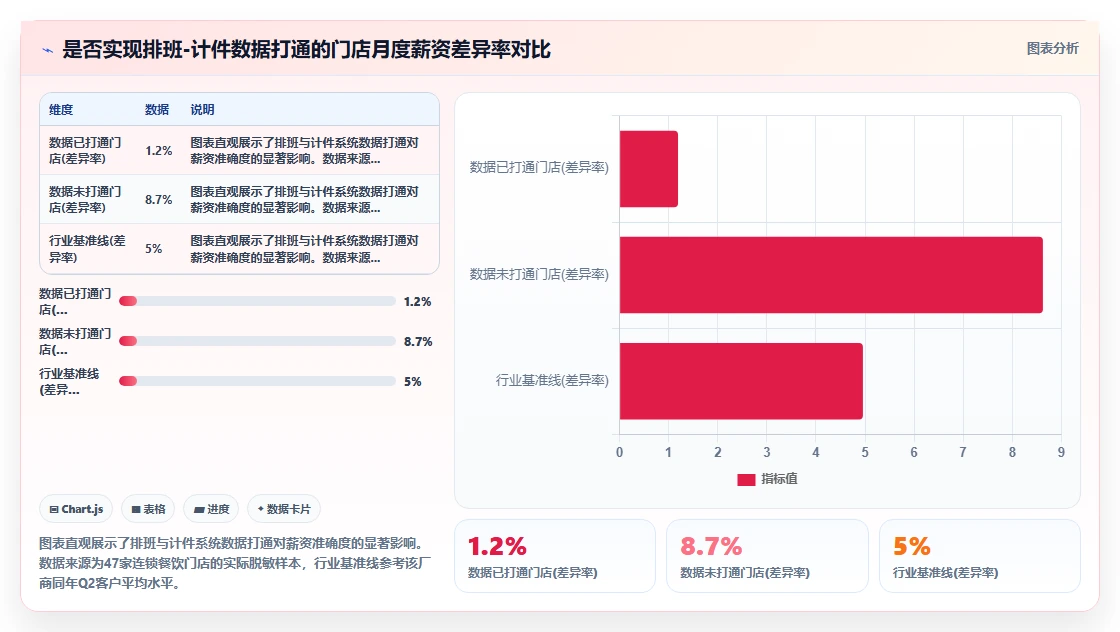
Task: Click the x-axis tick label 5
Action: (865, 453)
